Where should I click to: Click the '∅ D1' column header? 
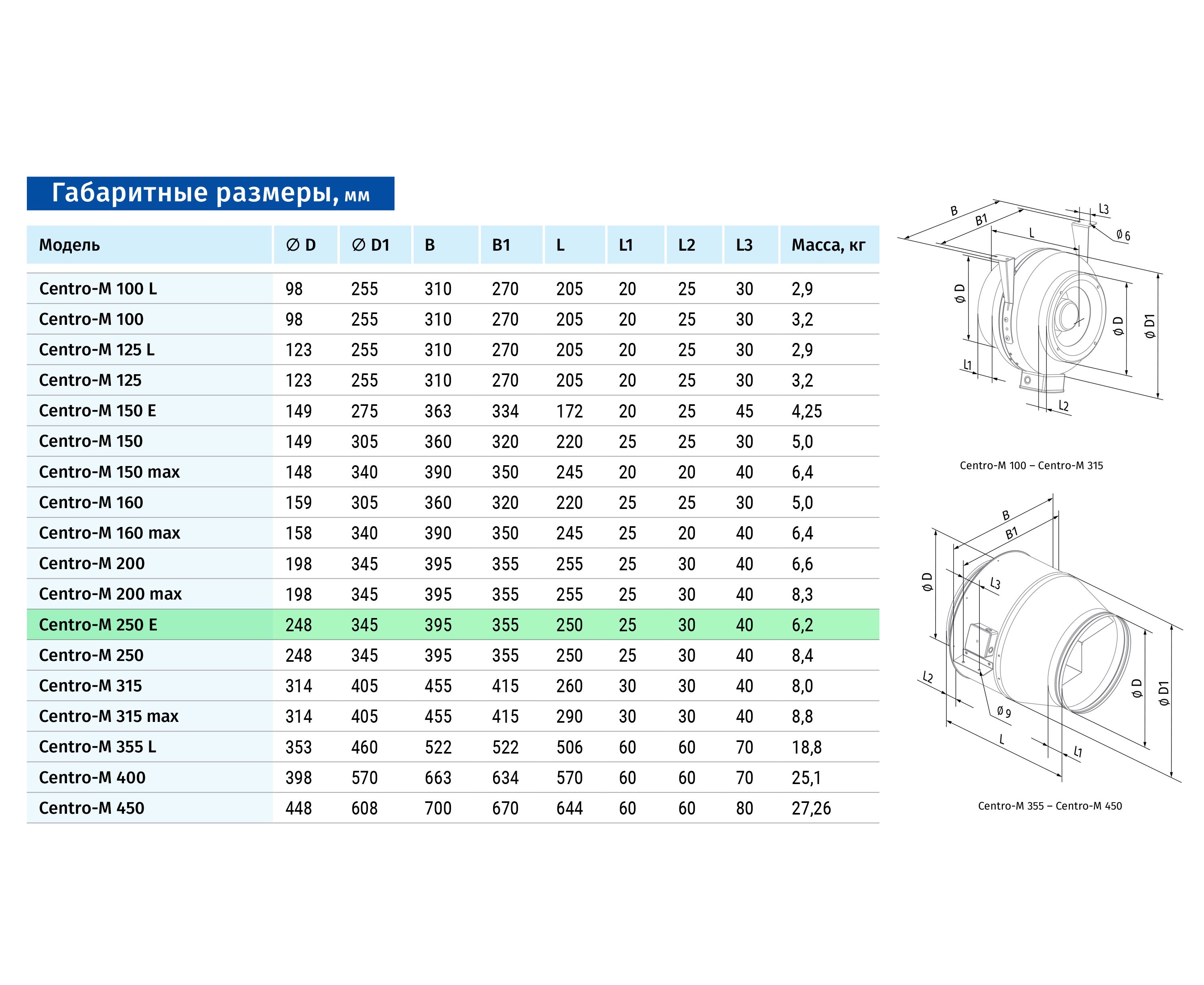click(x=370, y=245)
